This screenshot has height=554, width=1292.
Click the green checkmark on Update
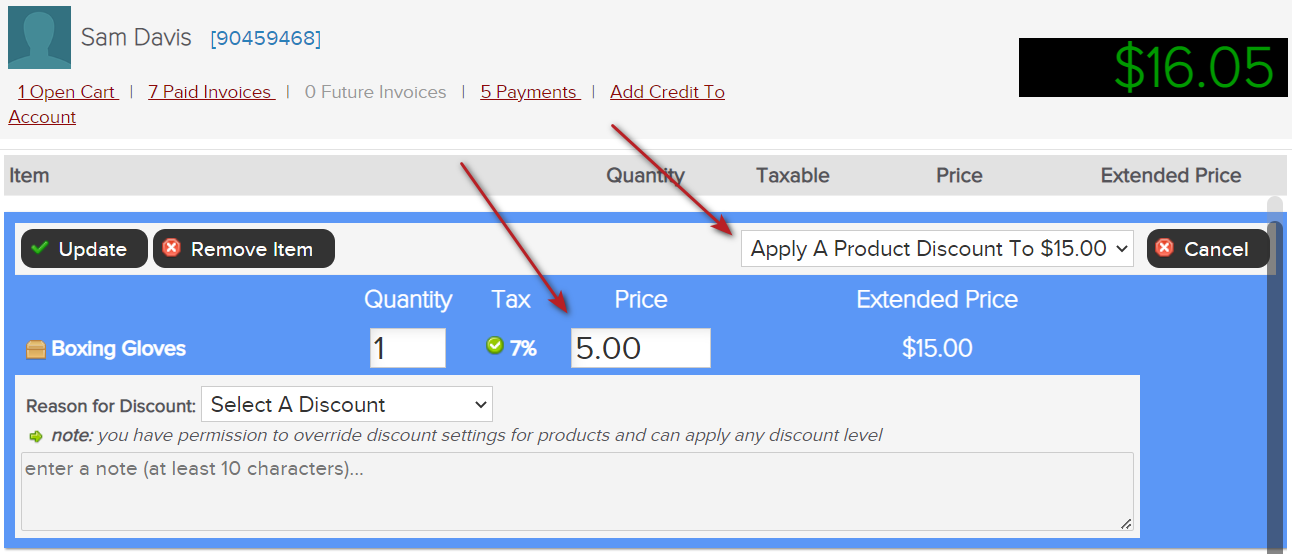tap(40, 248)
